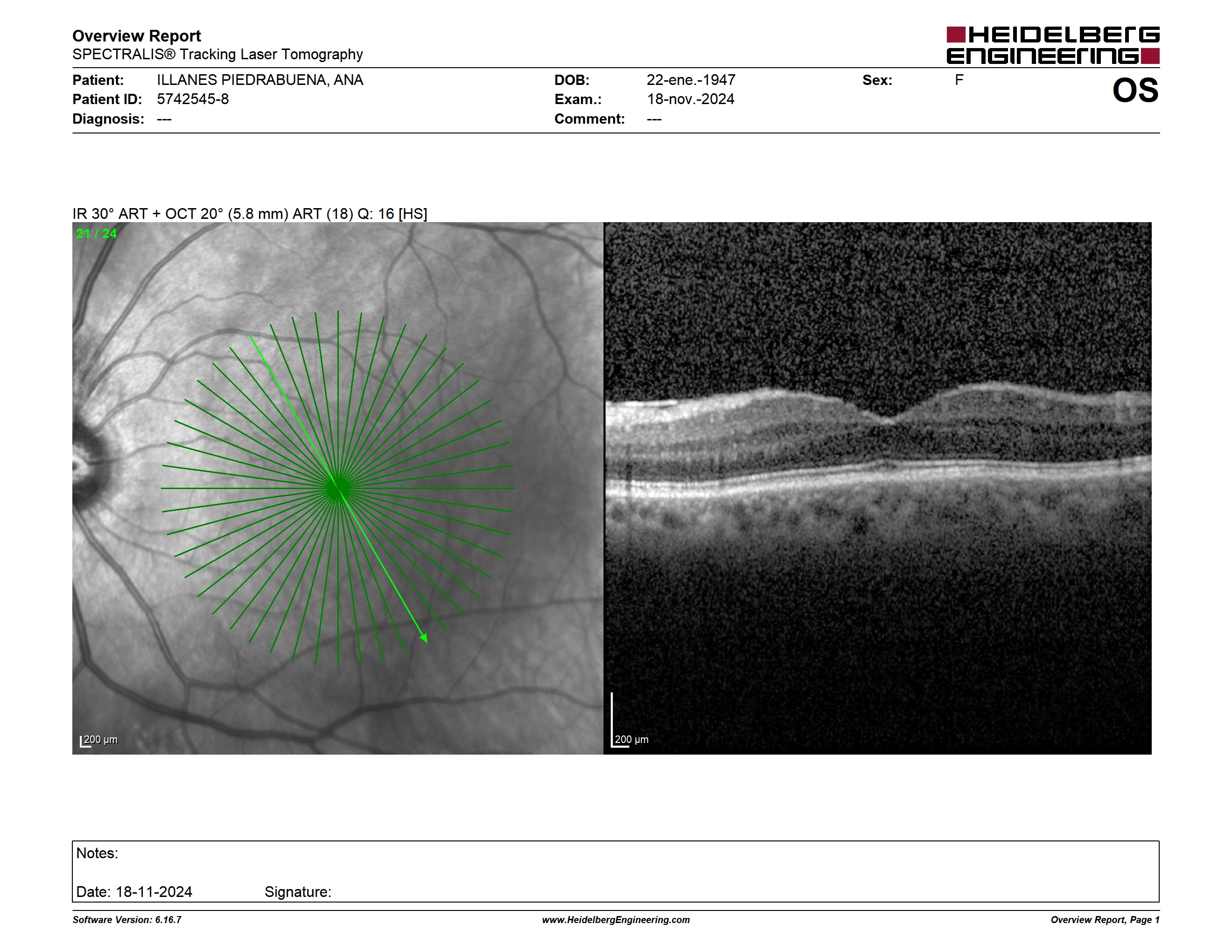Screen dimensions: 1232x952
Task: Click the Overview Report title
Action: [137, 36]
